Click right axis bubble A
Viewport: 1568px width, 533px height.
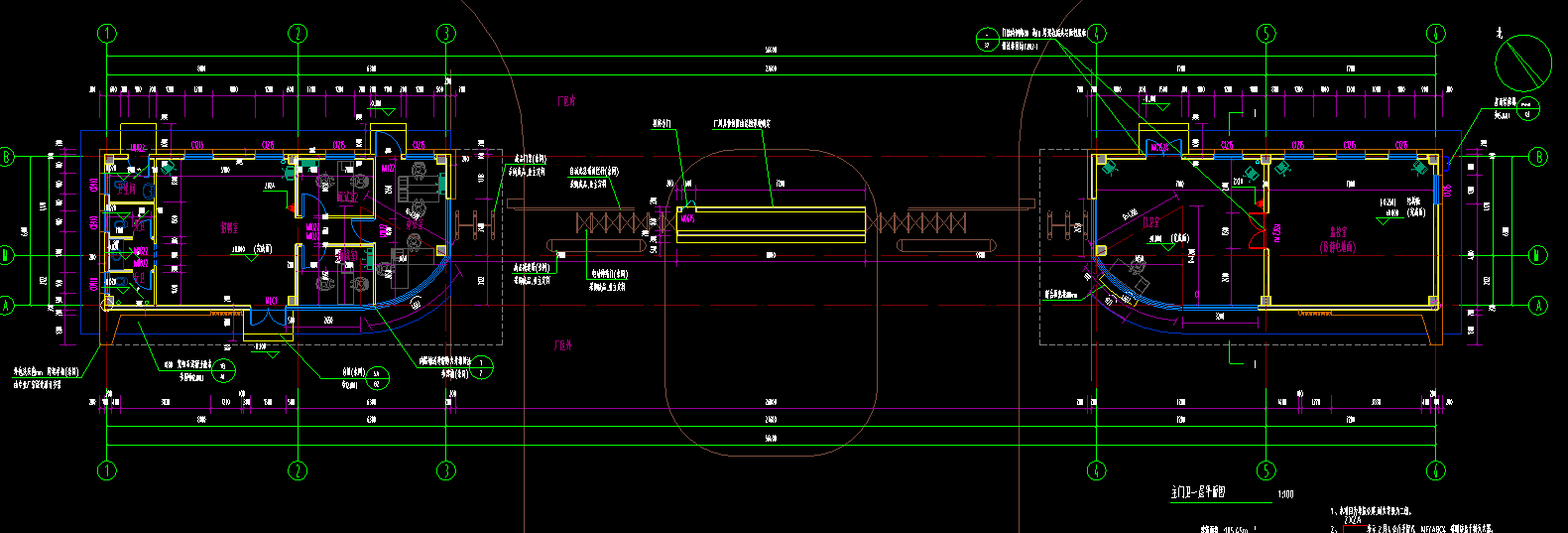click(1538, 305)
